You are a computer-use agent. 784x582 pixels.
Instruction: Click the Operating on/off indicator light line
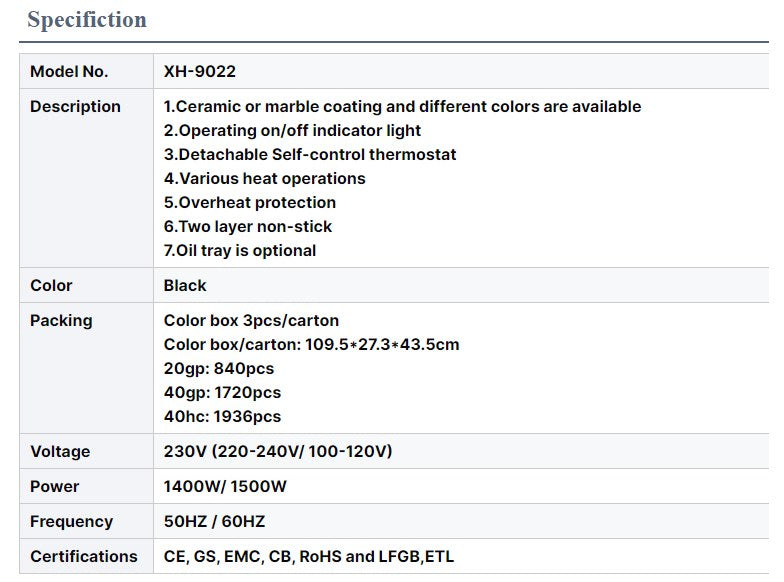[x=292, y=130]
